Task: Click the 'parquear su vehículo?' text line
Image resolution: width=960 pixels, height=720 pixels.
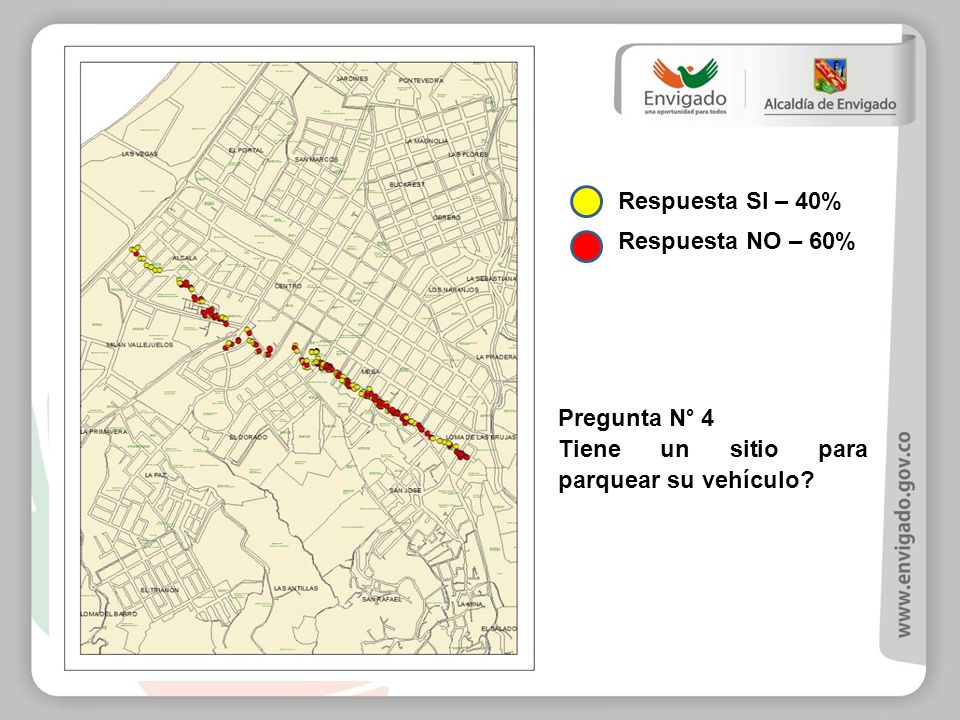Action: (x=686, y=480)
